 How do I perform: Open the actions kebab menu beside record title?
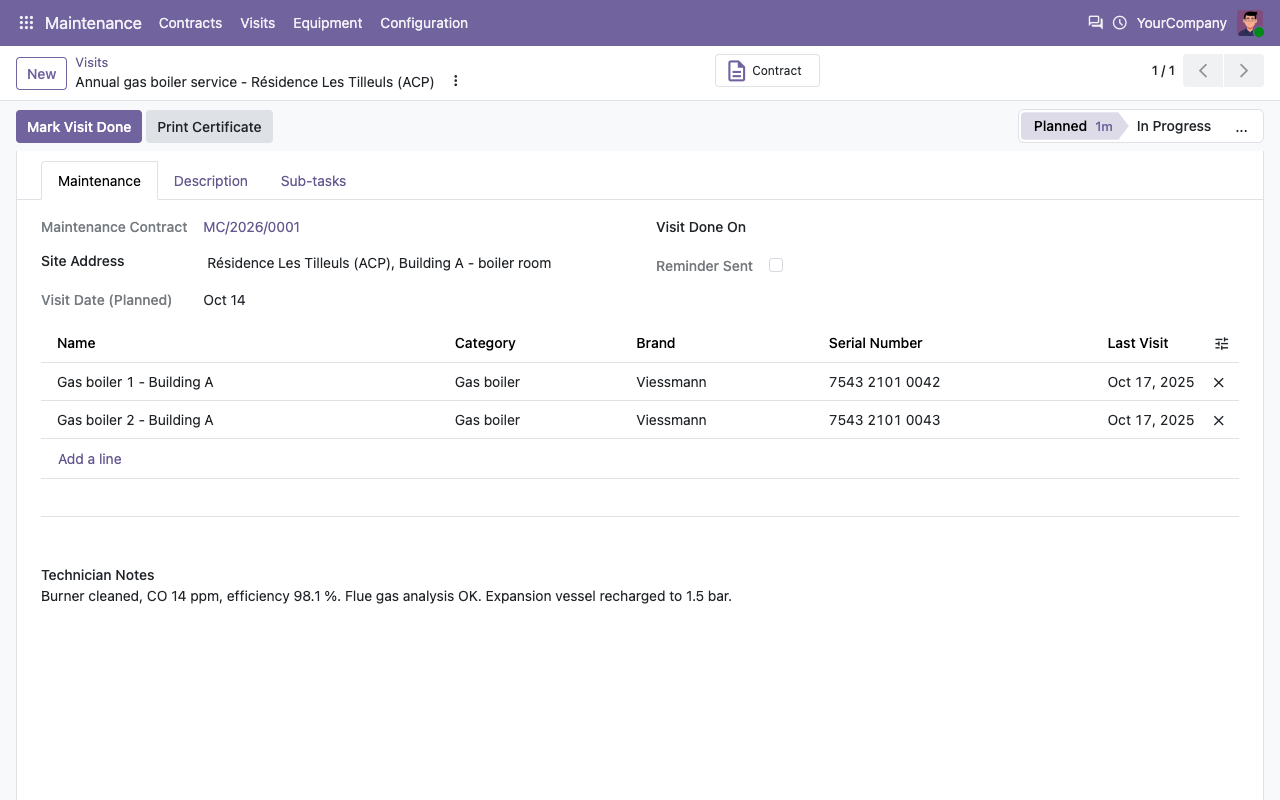[x=456, y=81]
